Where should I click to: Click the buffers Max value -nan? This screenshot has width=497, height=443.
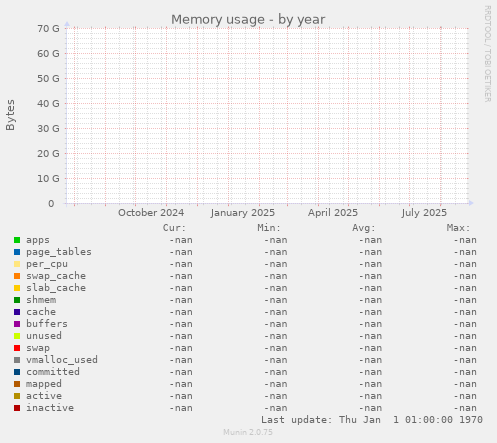pos(465,324)
